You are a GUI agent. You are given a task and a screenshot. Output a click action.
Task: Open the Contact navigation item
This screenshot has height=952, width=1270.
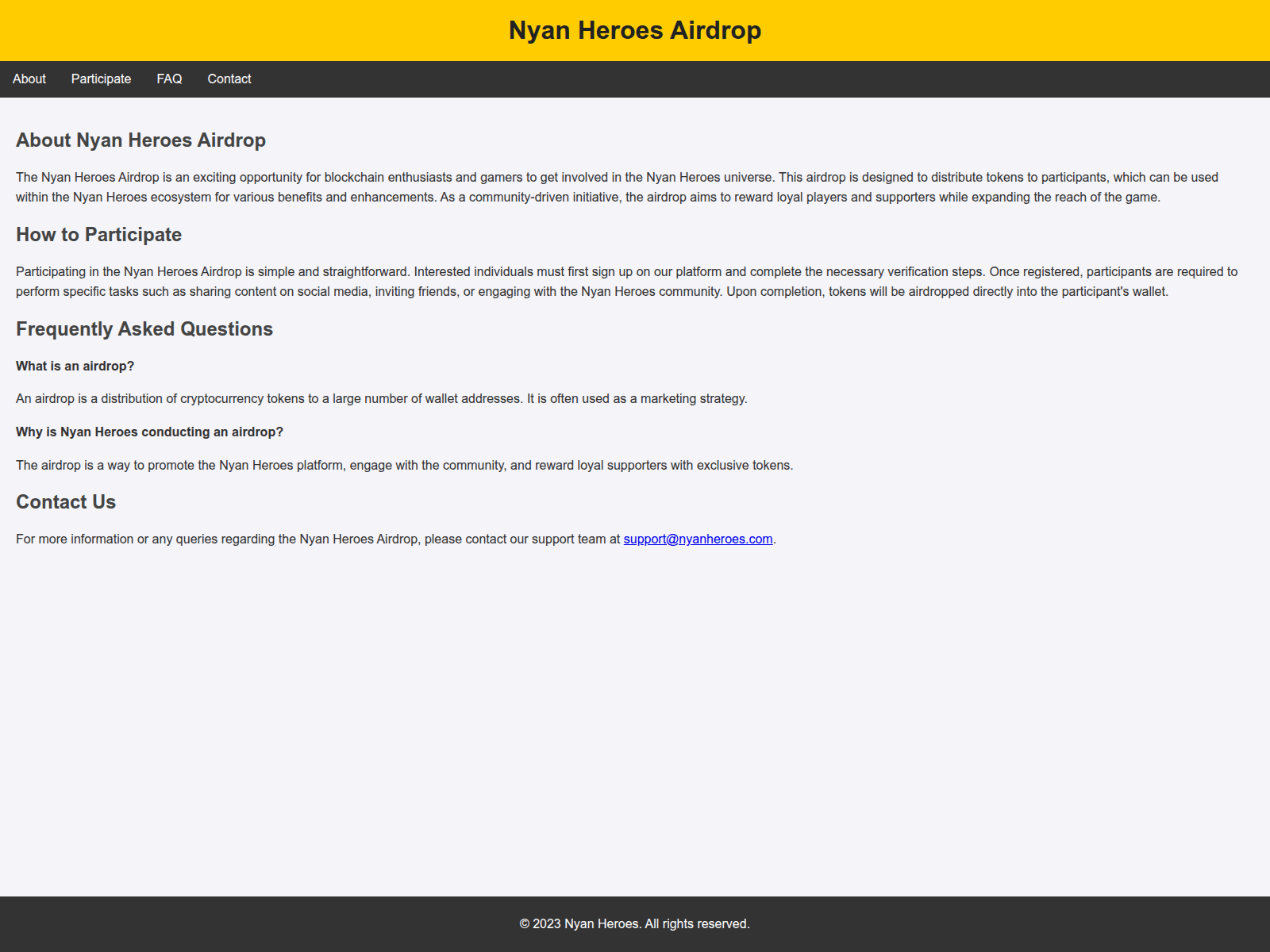229,79
